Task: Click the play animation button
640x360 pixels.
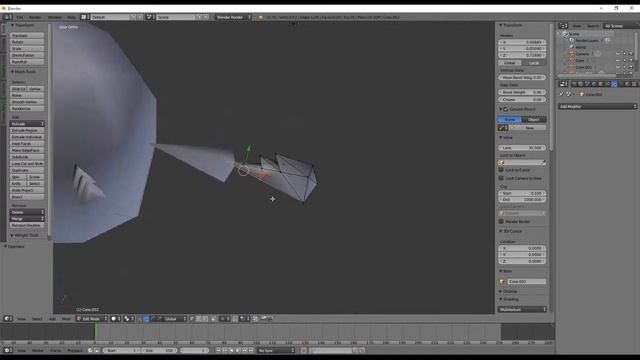Action: (238, 350)
